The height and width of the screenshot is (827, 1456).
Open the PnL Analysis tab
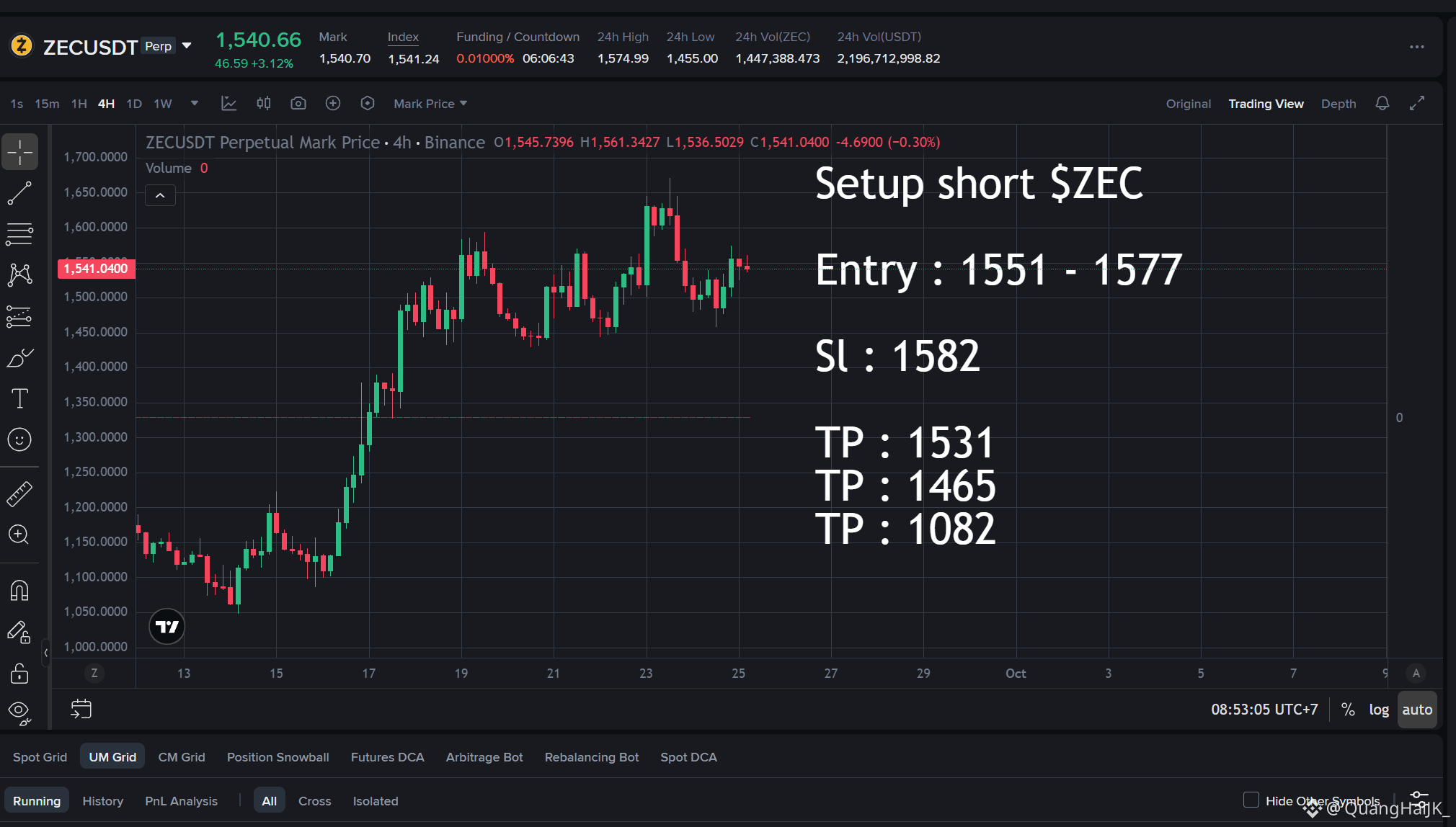click(x=181, y=801)
